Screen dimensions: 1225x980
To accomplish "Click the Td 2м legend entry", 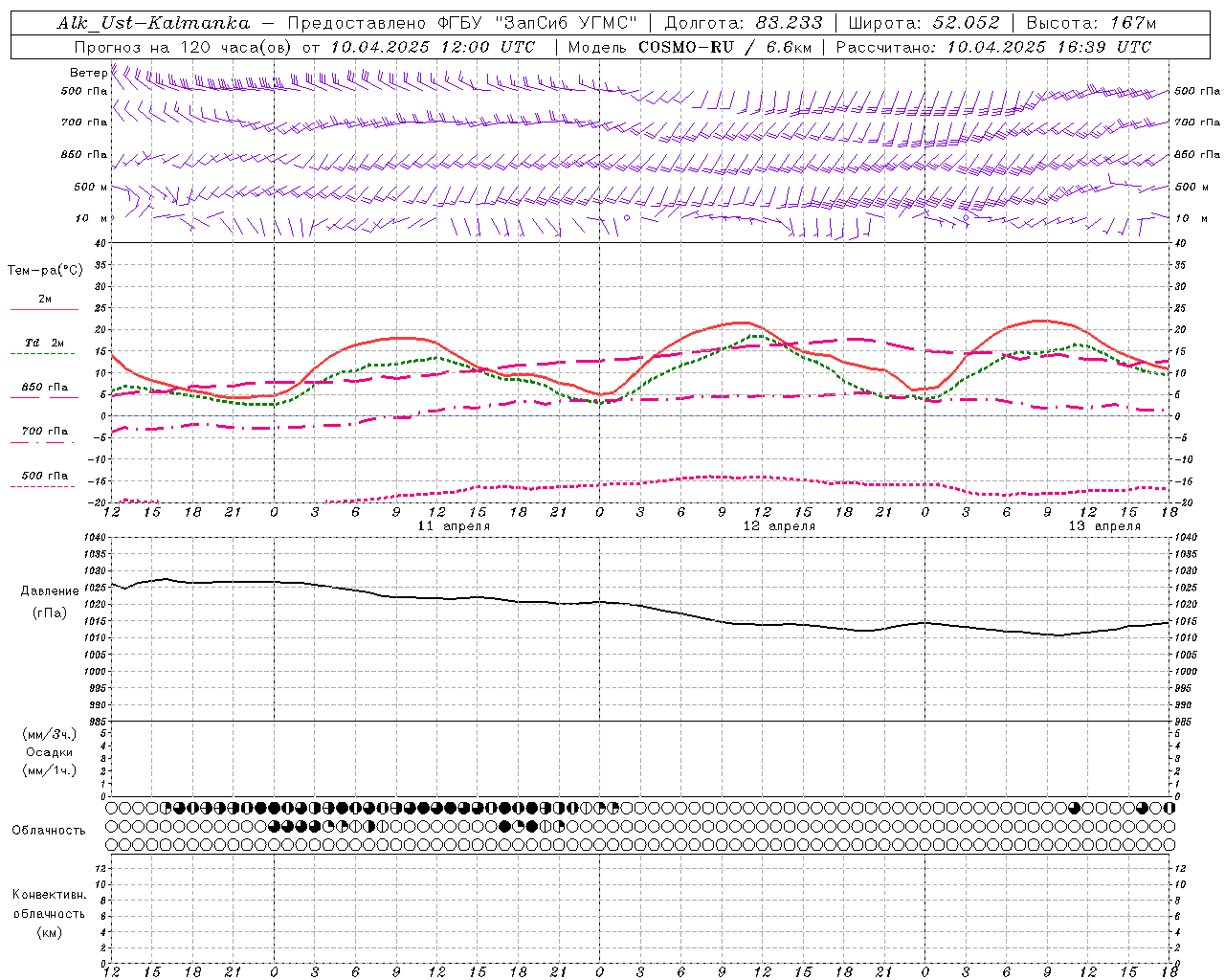I will 45,343.
